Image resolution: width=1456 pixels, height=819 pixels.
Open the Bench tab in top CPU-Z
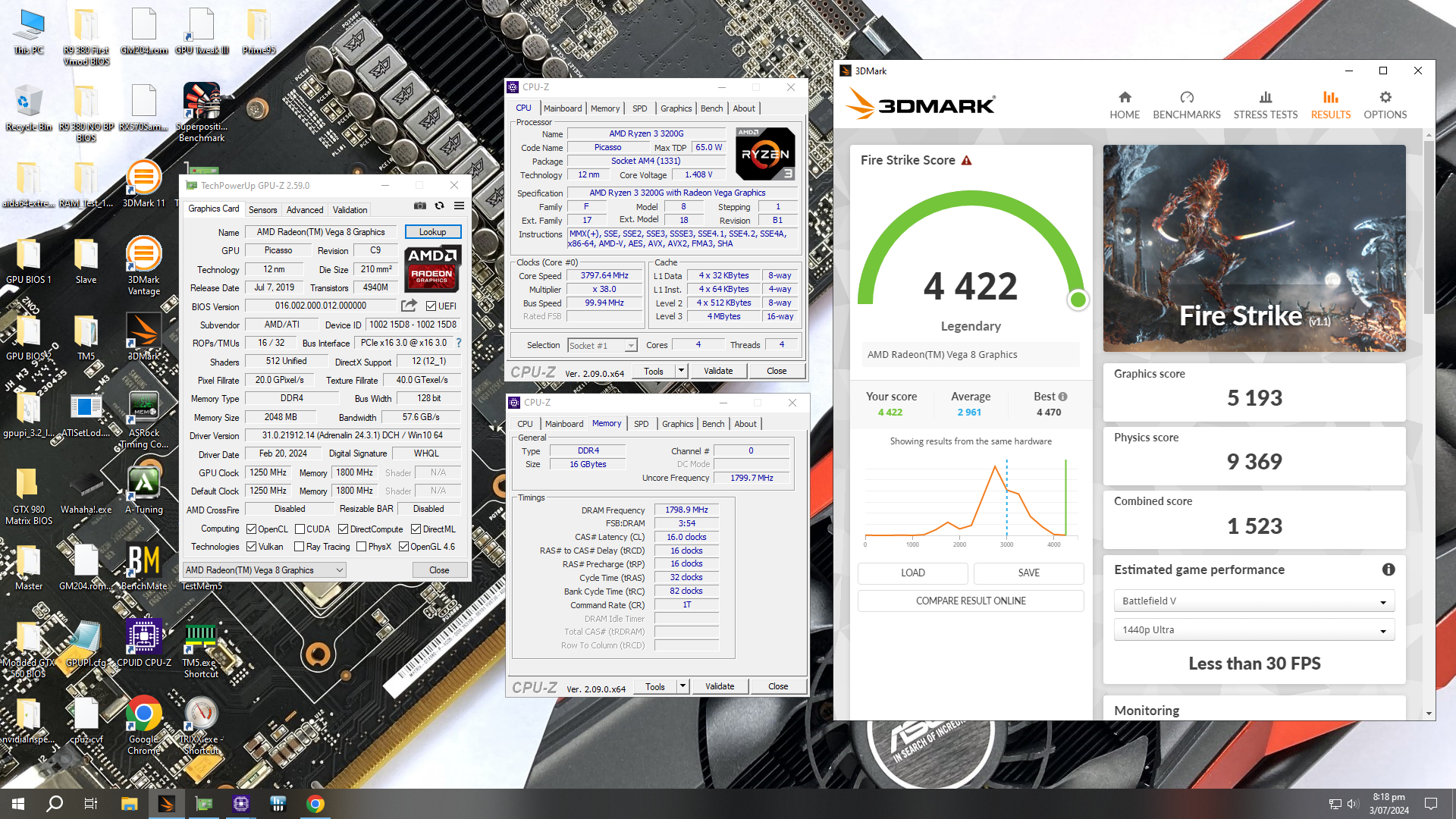click(x=711, y=108)
